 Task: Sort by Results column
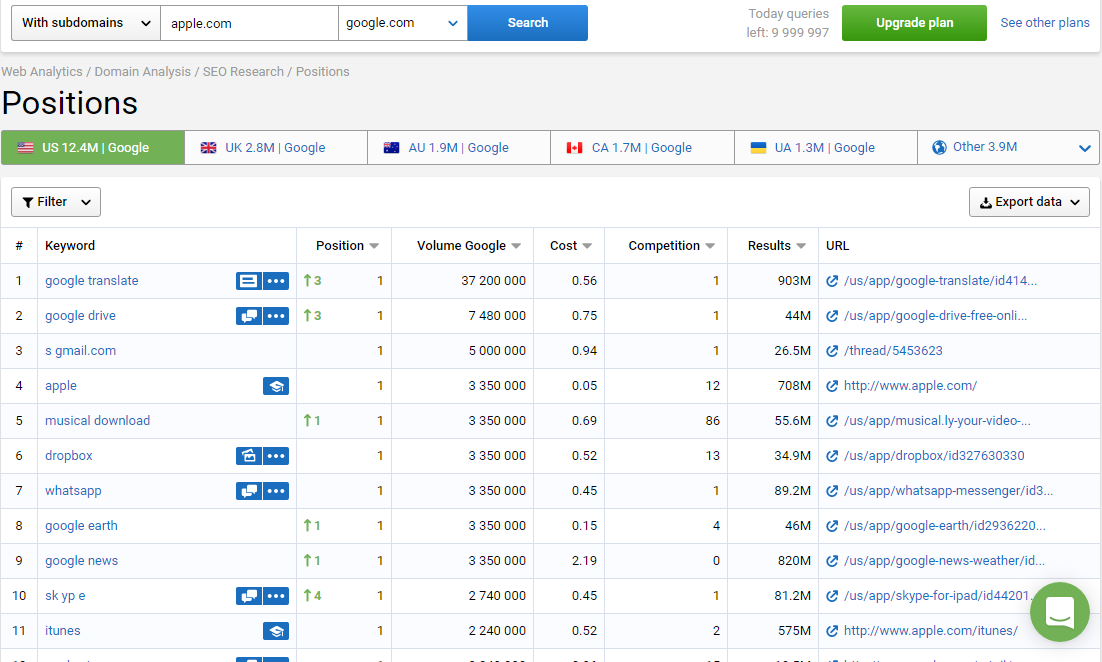[x=777, y=246]
